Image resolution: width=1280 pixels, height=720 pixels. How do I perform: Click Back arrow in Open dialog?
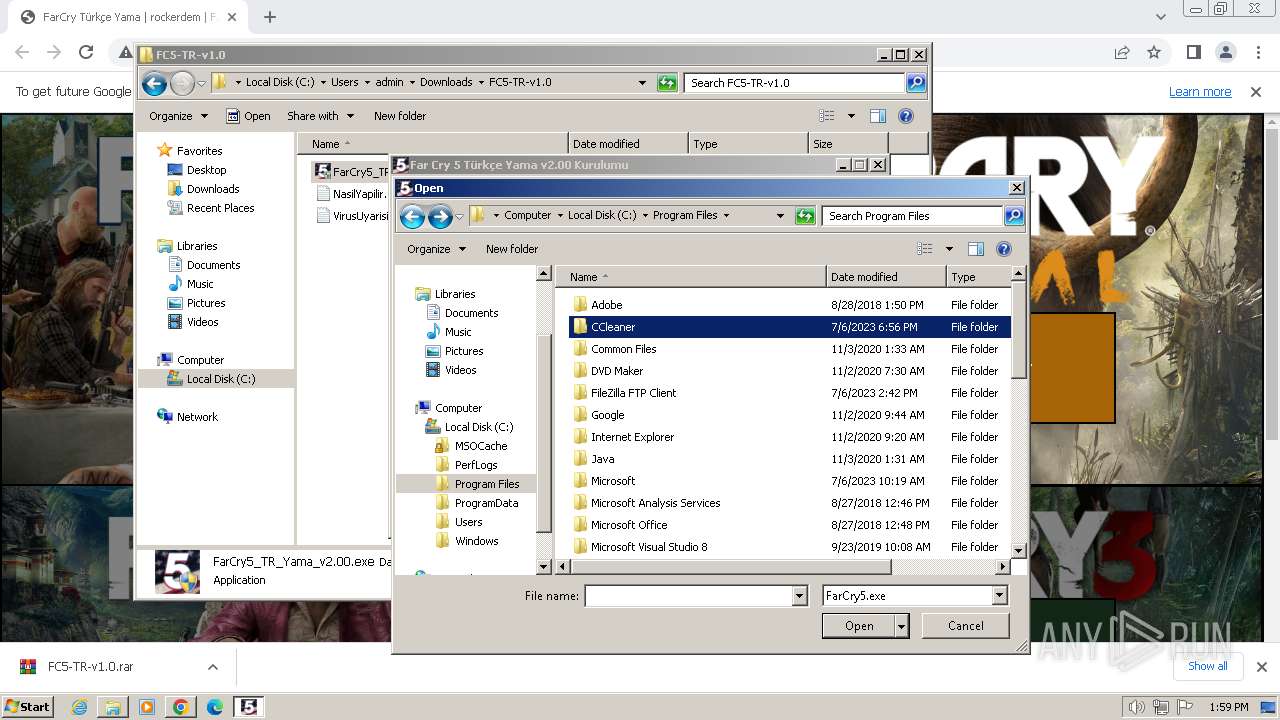412,216
